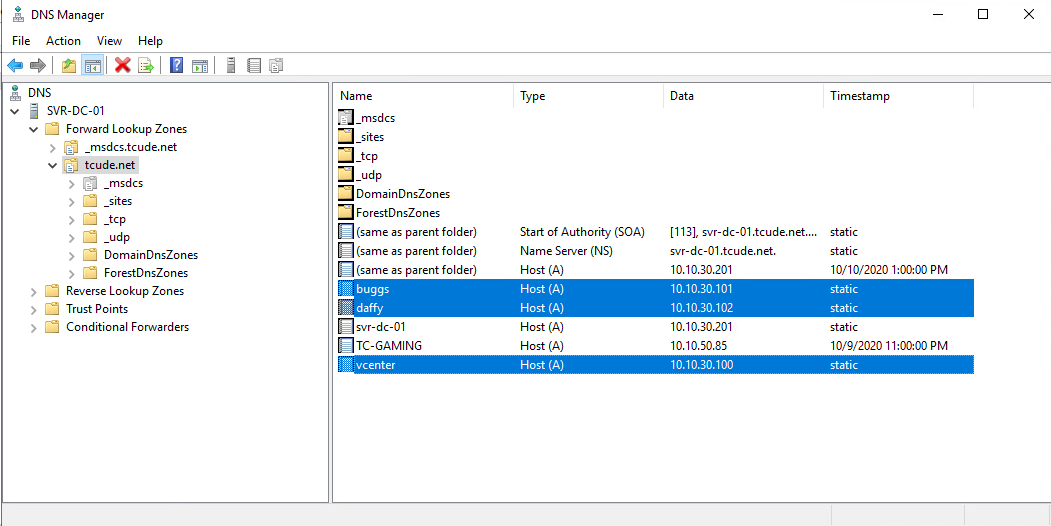Click the red Delete X icon
The width and height of the screenshot is (1051, 526).
[123, 65]
